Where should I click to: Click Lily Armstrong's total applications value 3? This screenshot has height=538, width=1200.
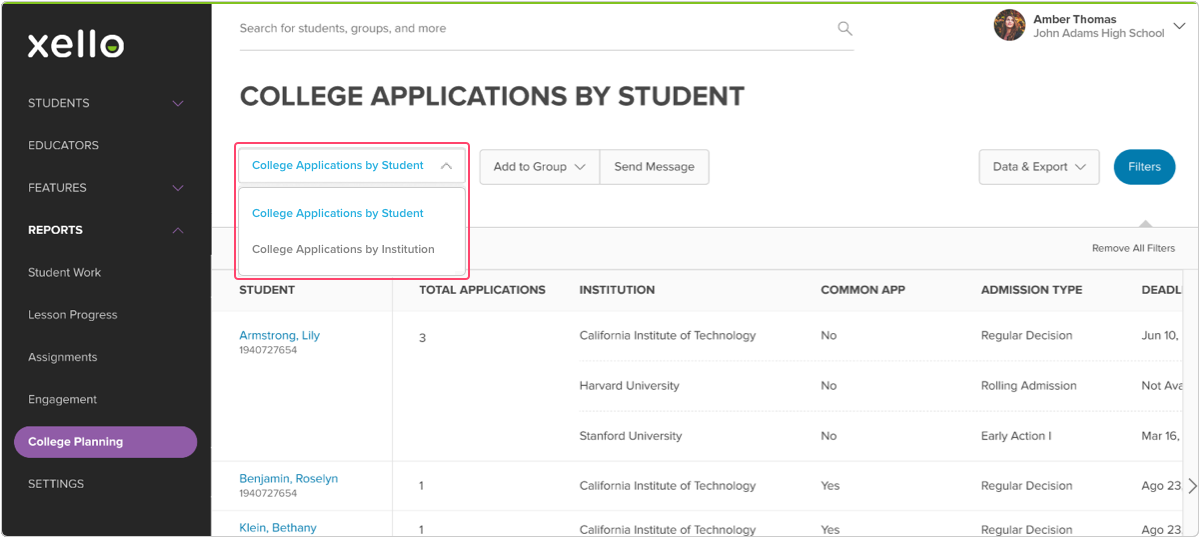[422, 338]
